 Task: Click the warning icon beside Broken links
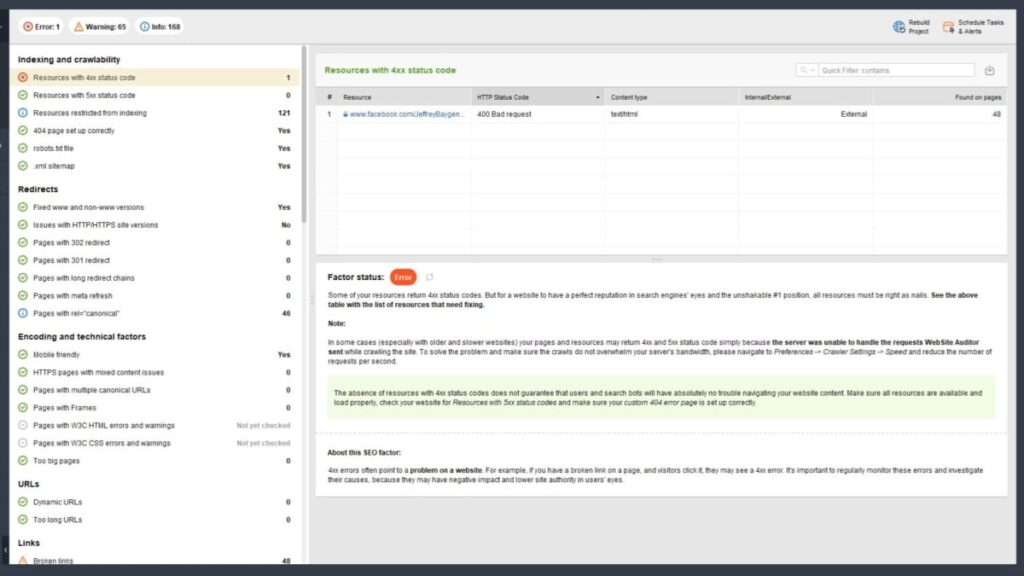pyautogui.click(x=23, y=560)
